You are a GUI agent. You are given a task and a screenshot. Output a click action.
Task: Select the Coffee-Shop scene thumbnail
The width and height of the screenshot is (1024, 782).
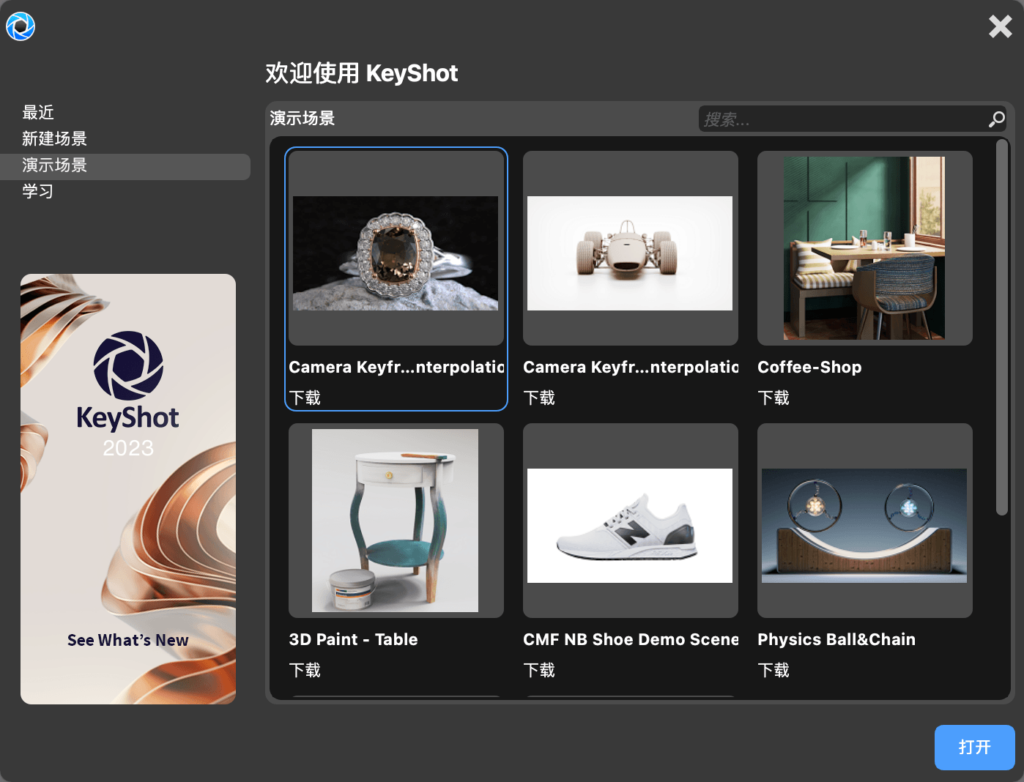coord(865,248)
